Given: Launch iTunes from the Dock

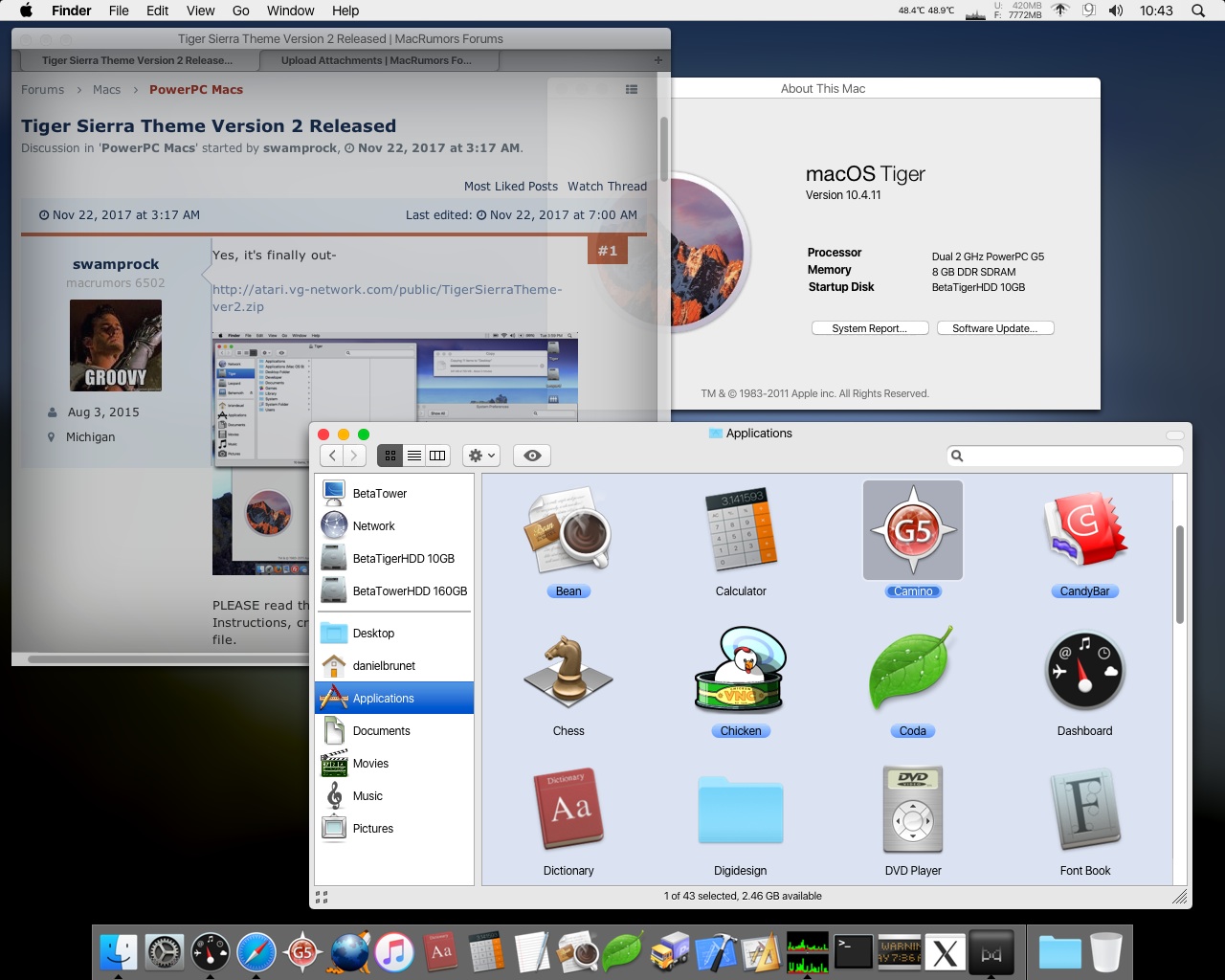Looking at the screenshot, I should (x=394, y=952).
